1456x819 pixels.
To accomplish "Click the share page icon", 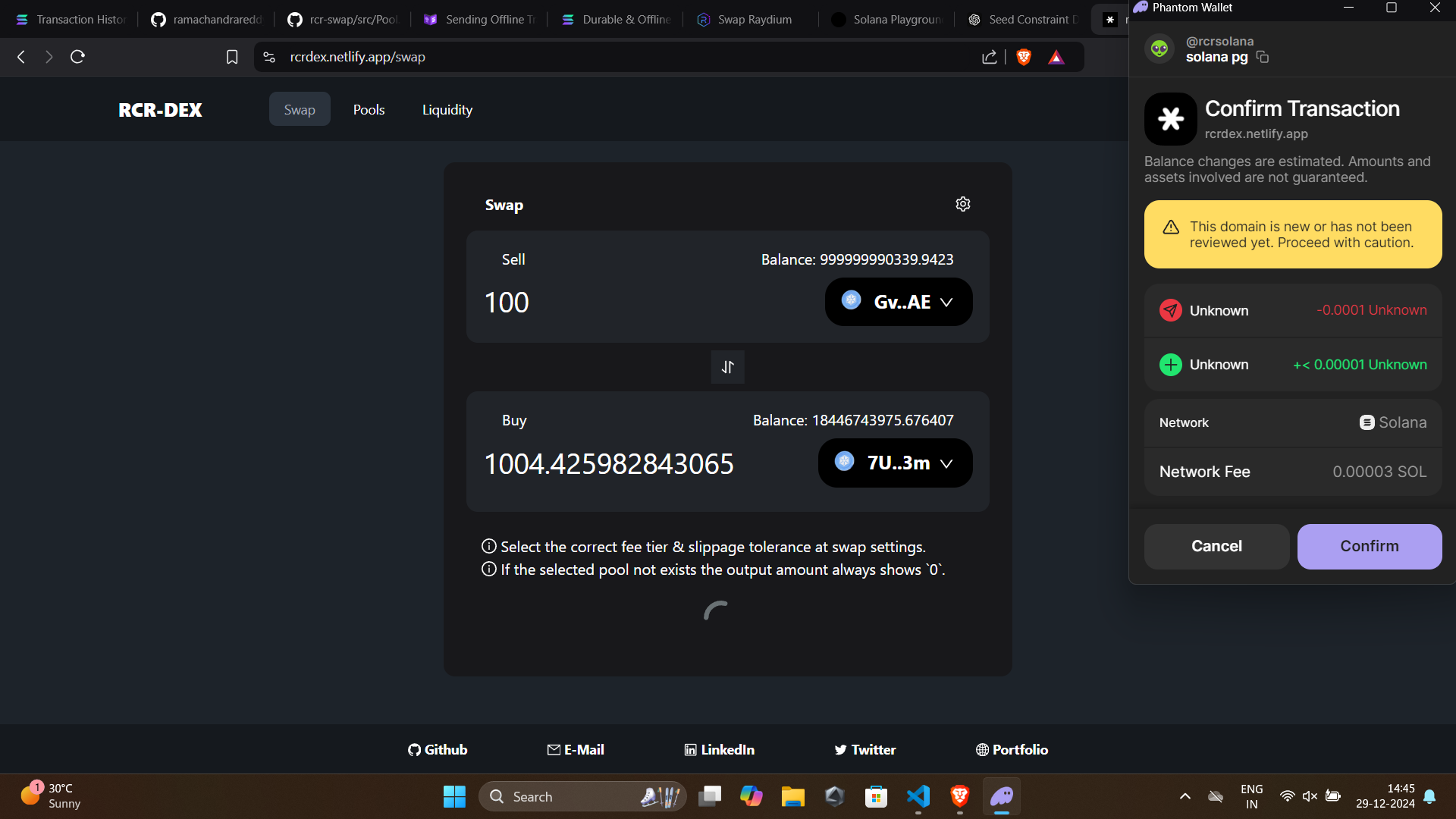I will tap(989, 57).
